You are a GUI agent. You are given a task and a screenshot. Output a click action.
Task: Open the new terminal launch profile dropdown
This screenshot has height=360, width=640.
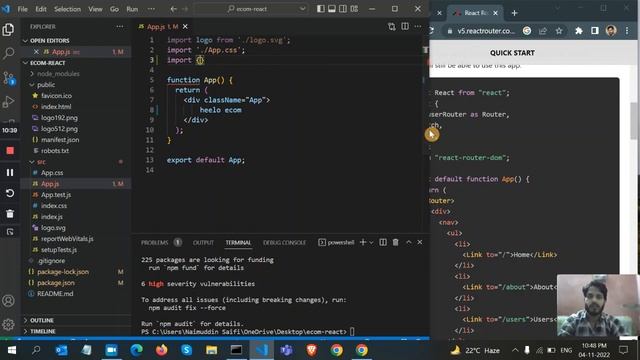[x=371, y=242]
